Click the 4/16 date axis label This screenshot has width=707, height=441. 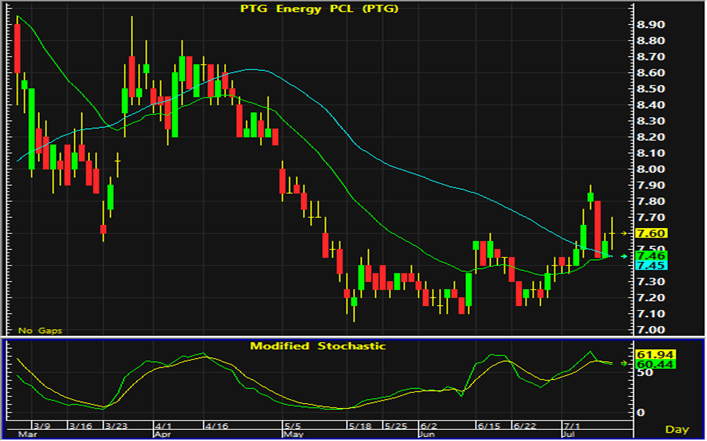point(216,426)
